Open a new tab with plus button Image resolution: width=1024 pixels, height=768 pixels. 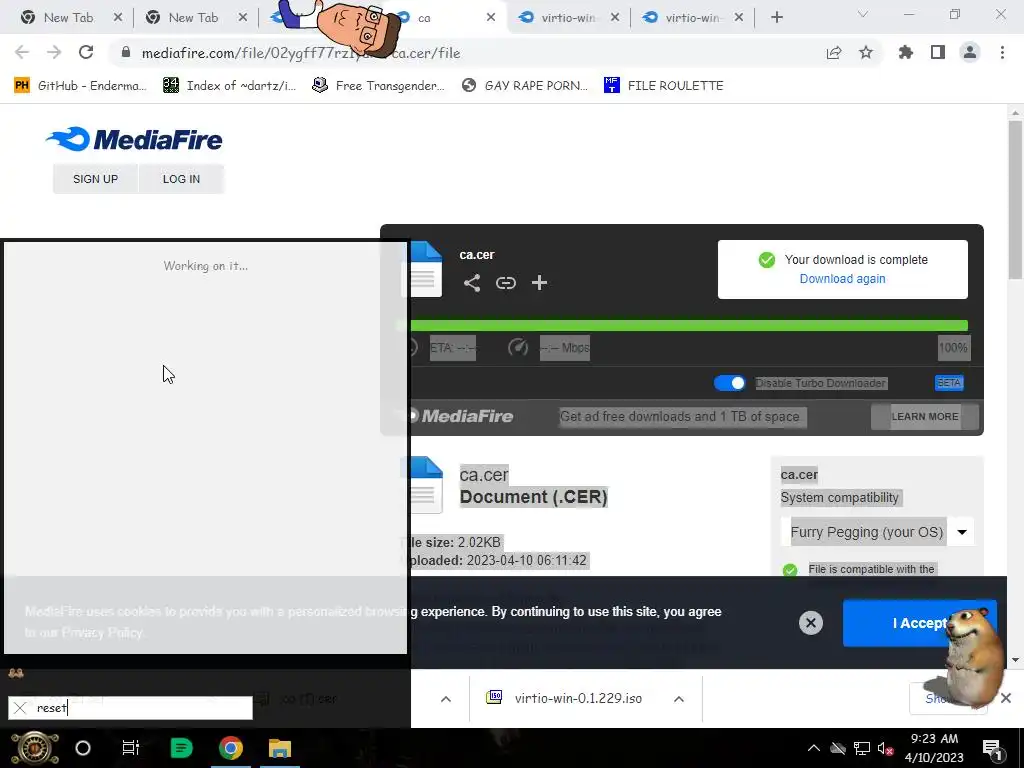point(776,18)
